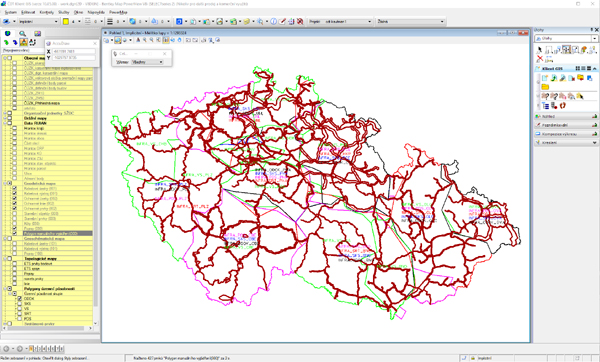The width and height of the screenshot is (600, 362).
Task: Uncheck the OBDK layer checkbox
Action: 20,298
